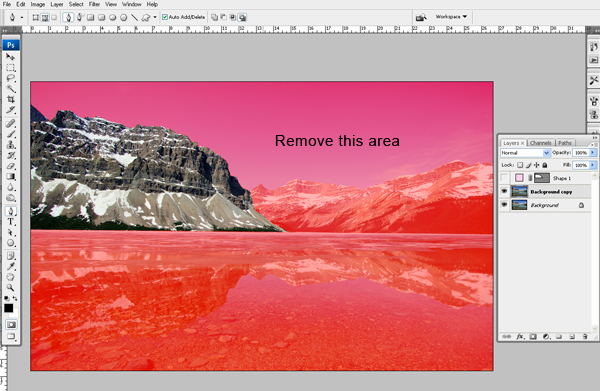Click the Freeform Pen option in options bar

click(80, 17)
